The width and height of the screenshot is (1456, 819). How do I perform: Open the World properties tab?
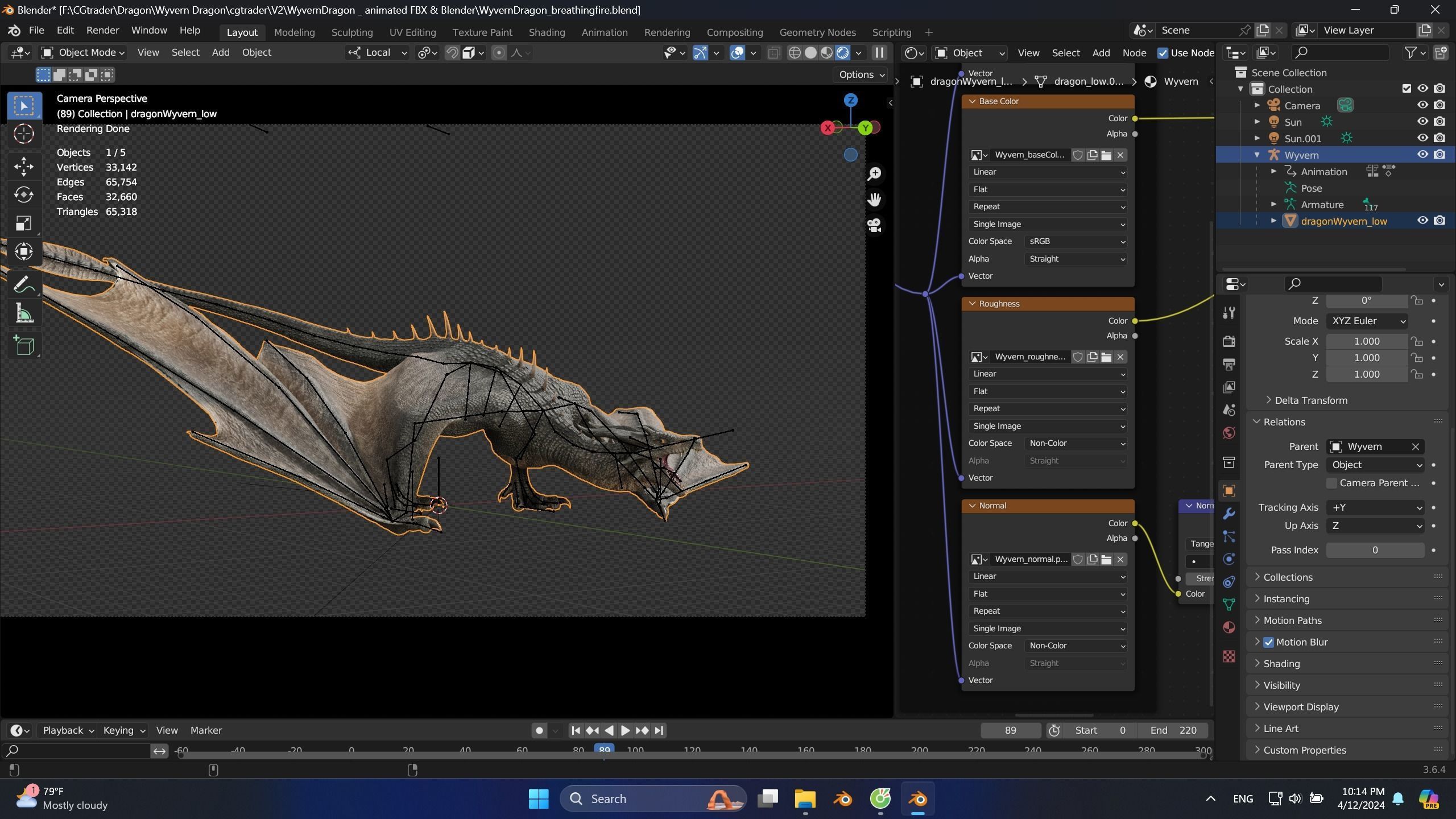click(1228, 433)
